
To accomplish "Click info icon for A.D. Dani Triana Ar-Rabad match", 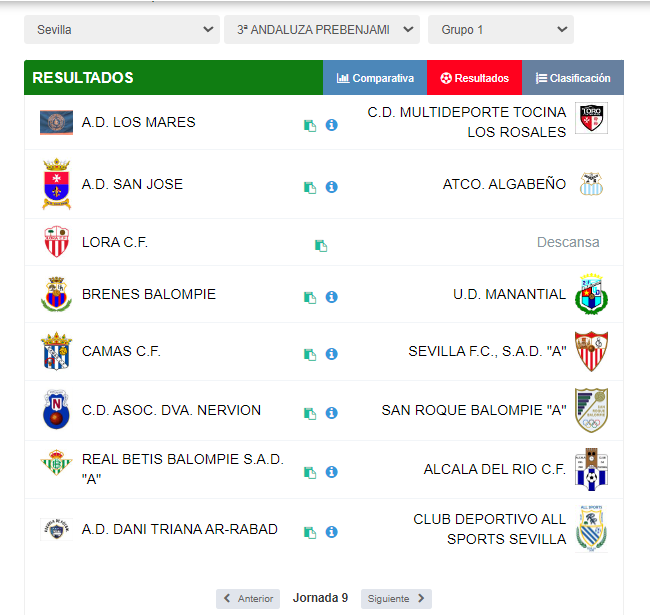I will [x=332, y=532].
